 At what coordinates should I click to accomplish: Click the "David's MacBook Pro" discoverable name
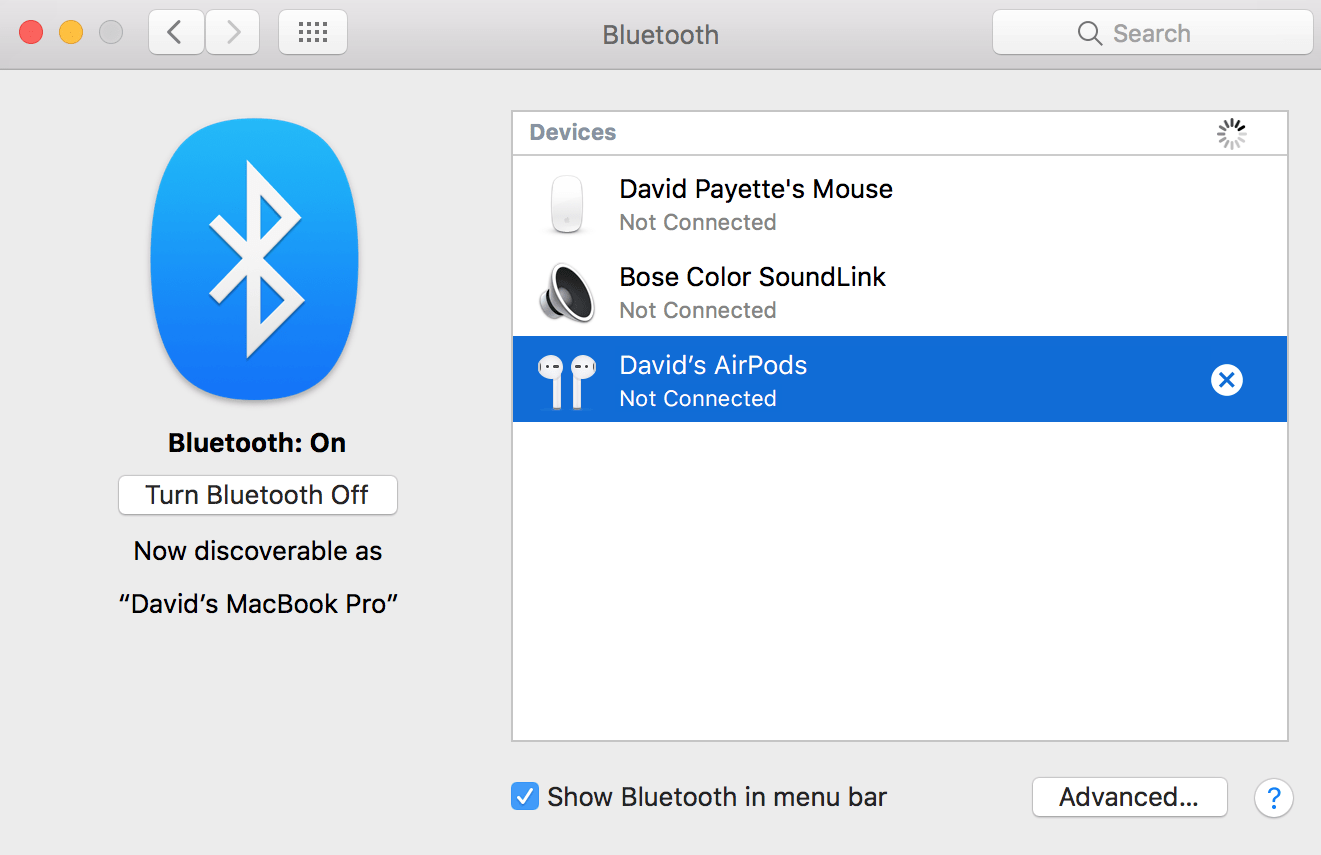coord(259,604)
